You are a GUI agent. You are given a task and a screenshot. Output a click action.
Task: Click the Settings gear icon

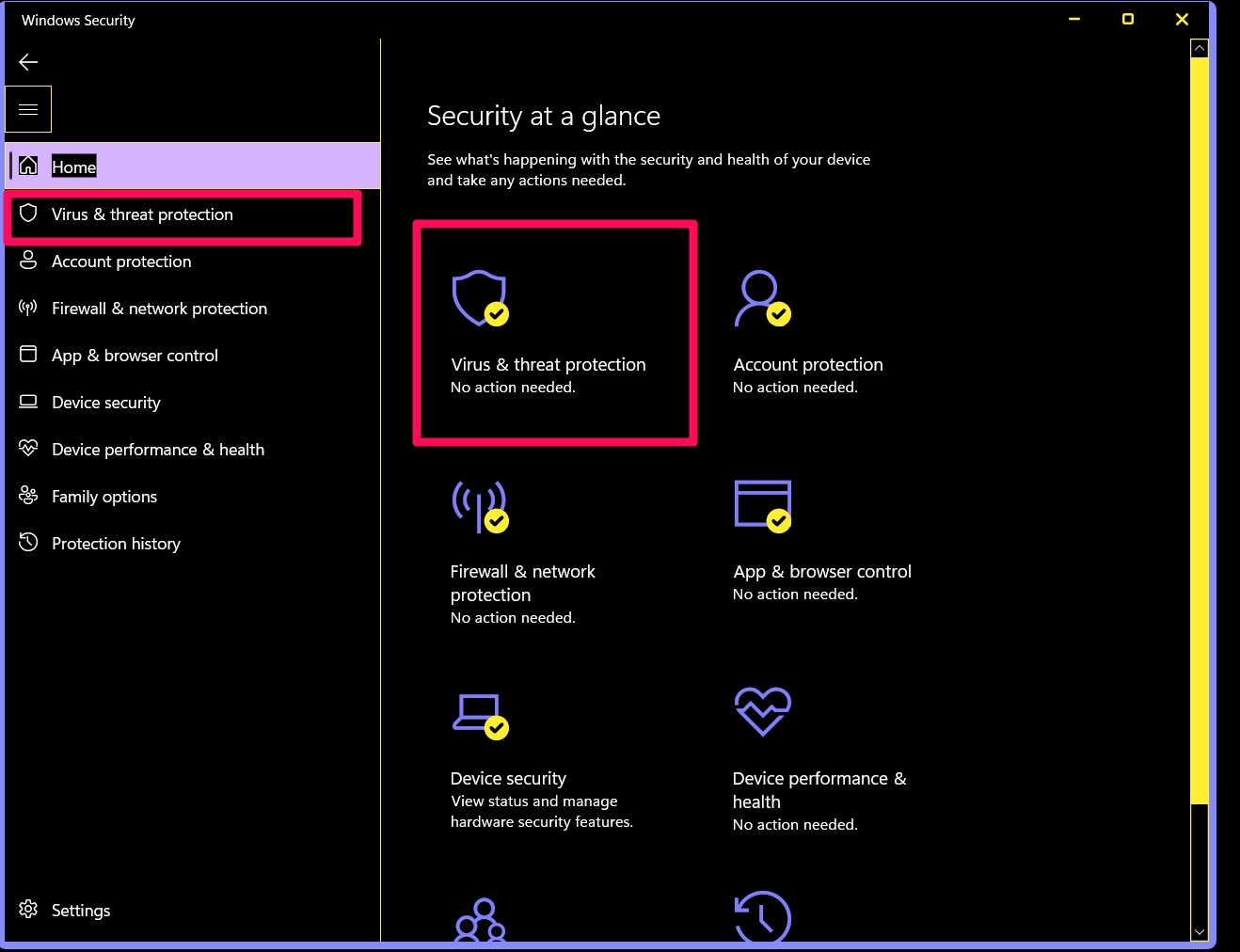28,909
